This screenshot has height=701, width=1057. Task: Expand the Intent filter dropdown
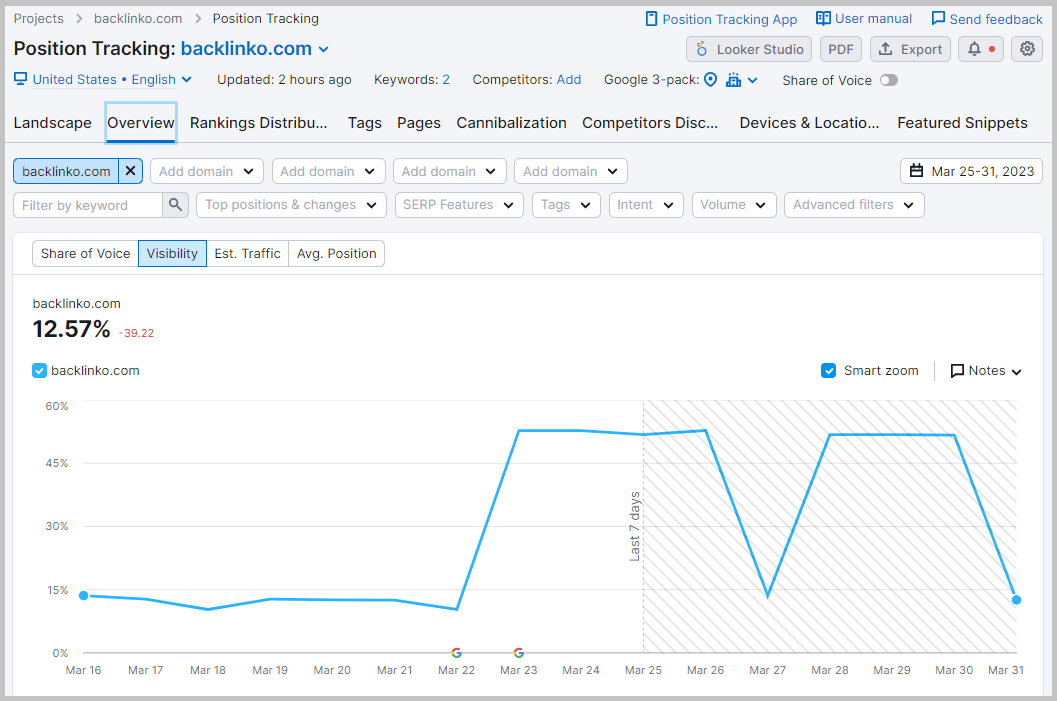click(646, 205)
